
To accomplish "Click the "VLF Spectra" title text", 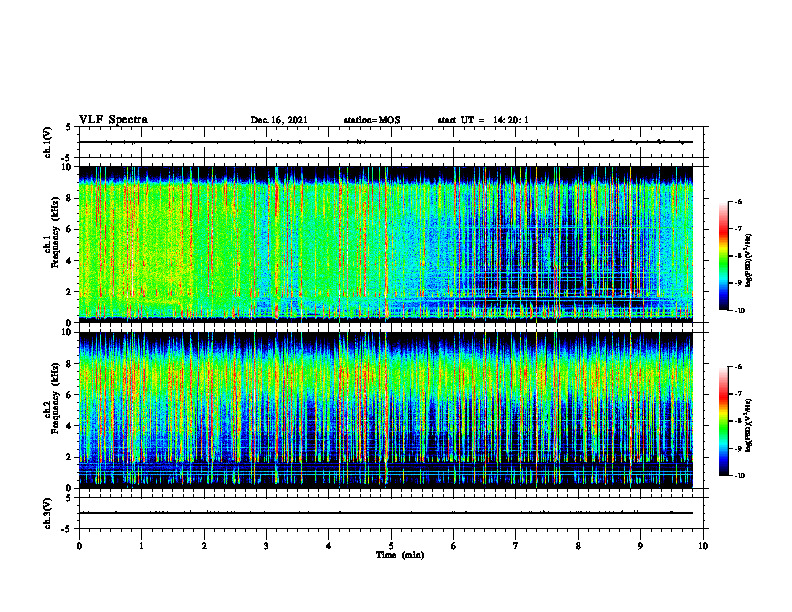I will tap(113, 120).
